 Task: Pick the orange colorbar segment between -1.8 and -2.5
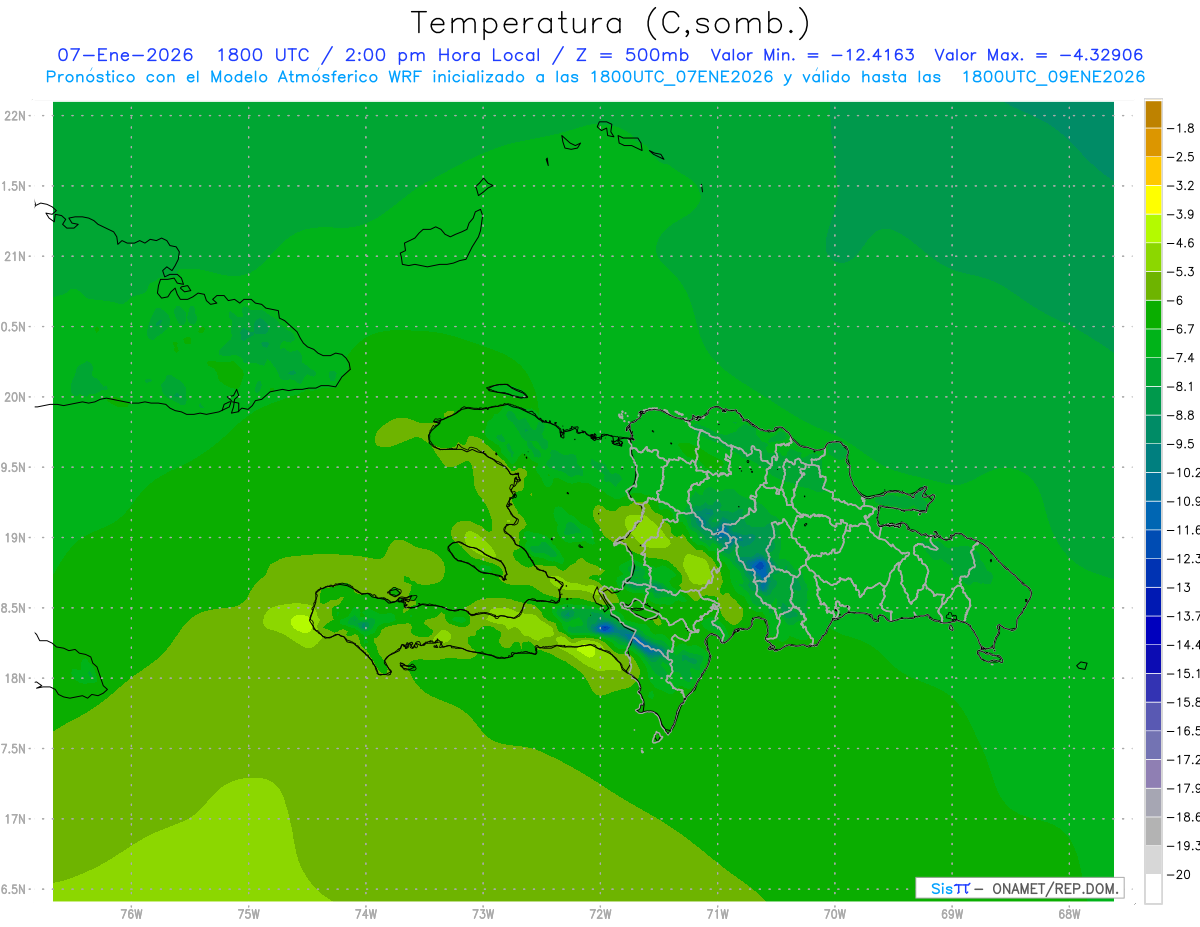pyautogui.click(x=1153, y=143)
